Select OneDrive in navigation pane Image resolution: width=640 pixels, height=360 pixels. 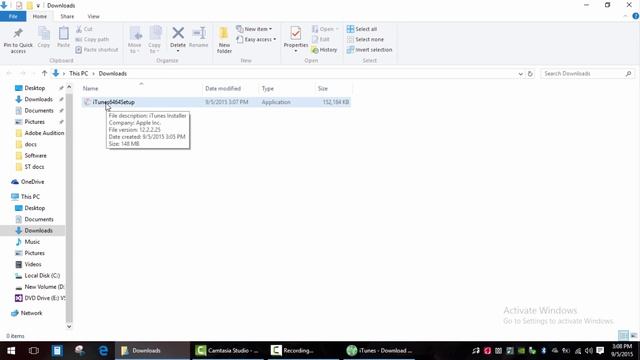pyautogui.click(x=32, y=182)
